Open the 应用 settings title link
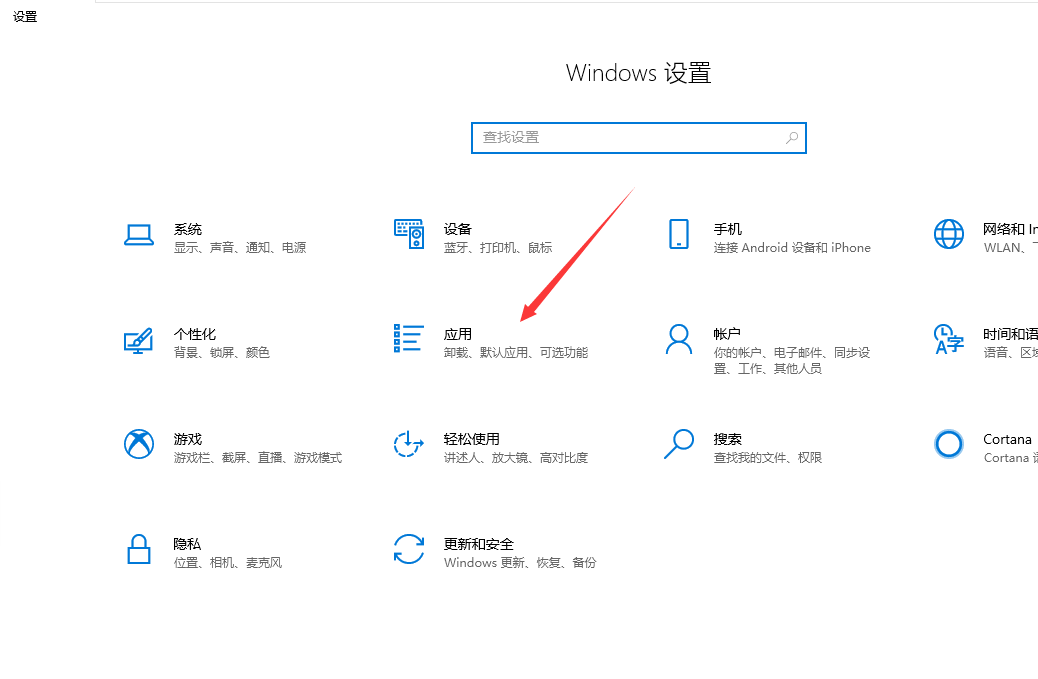The width and height of the screenshot is (1038, 679). coord(458,334)
